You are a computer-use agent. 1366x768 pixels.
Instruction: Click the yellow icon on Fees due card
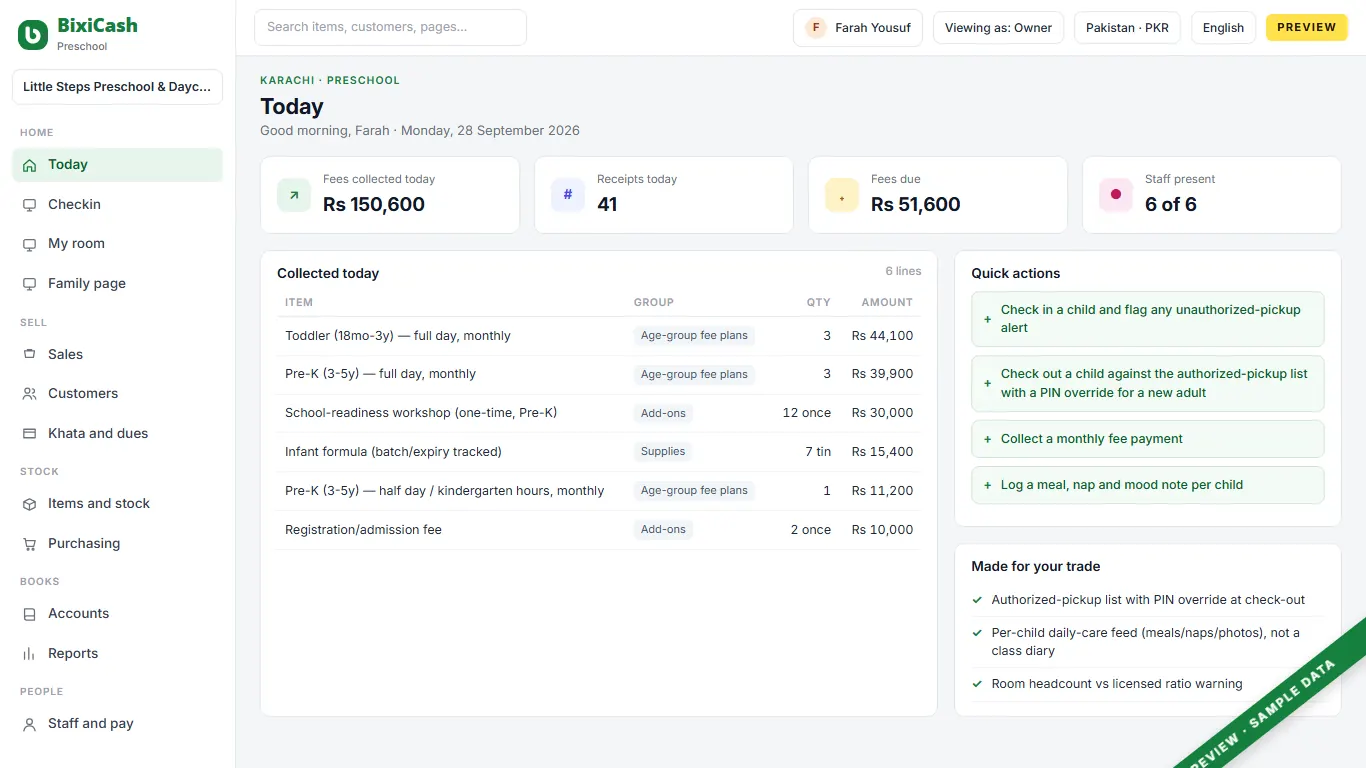point(842,195)
